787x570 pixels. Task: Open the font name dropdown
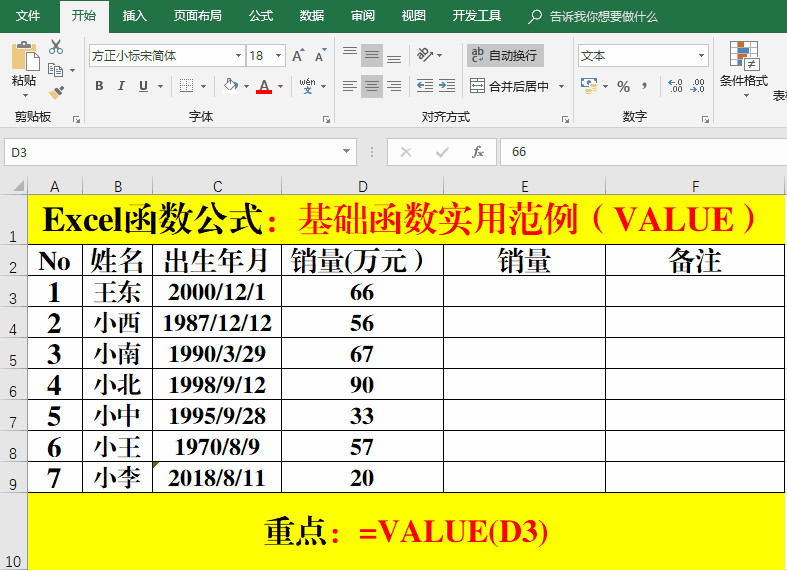pos(238,55)
